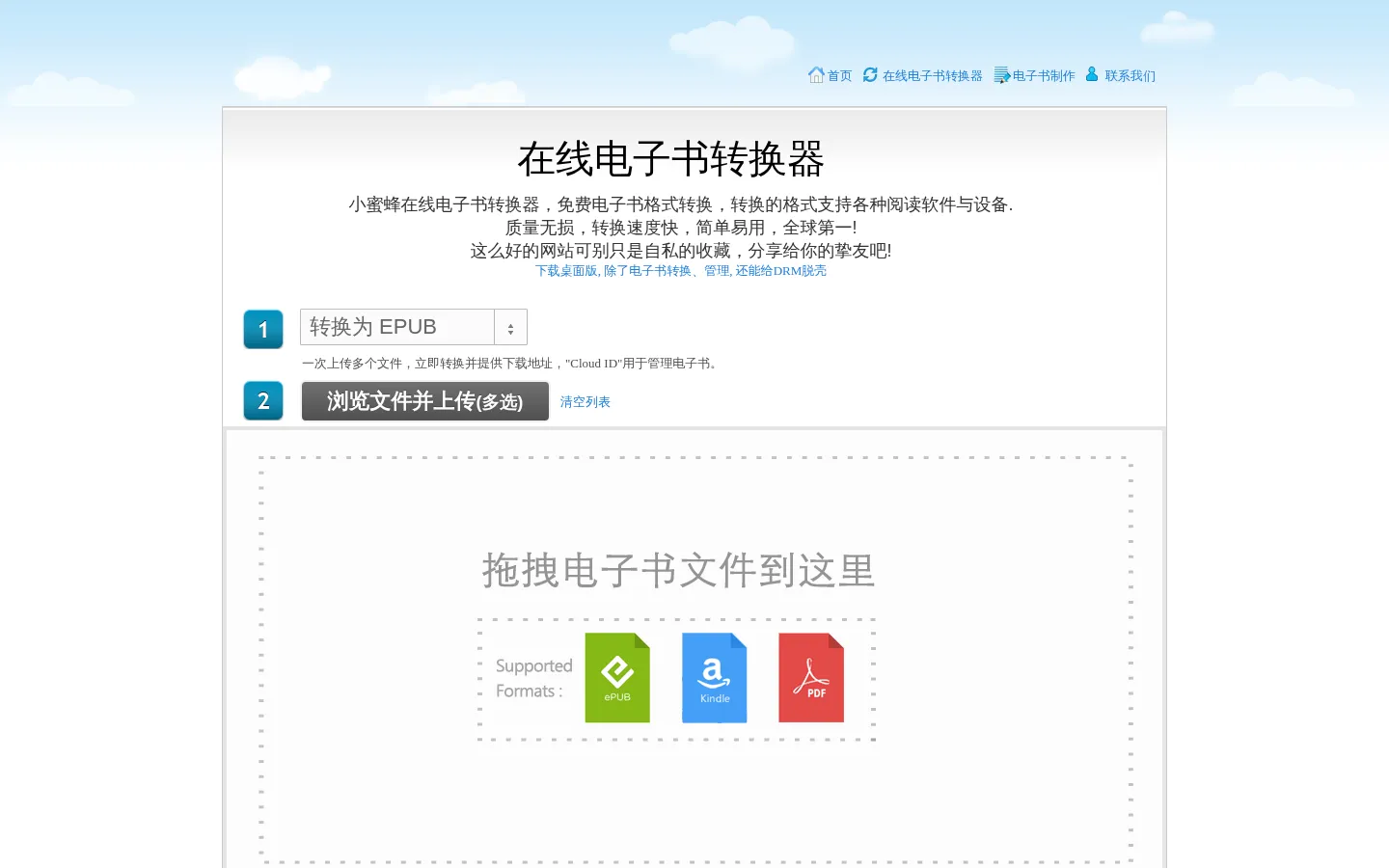Screen dimensions: 1389x868
Task: Click the 拖拽电子书文件到这里 drop zone text
Action: tap(679, 571)
